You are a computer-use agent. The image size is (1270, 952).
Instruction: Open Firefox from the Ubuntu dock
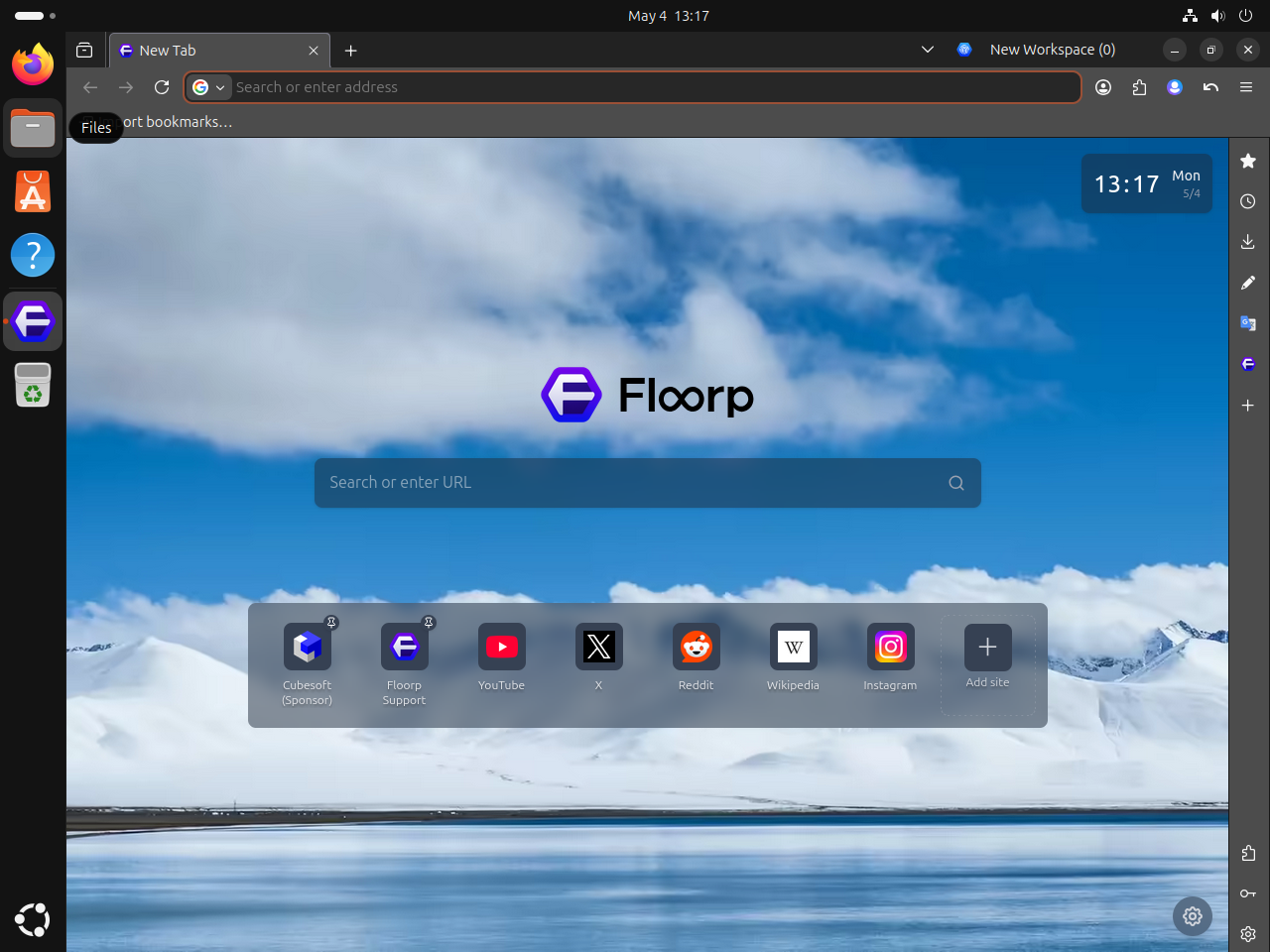point(33,64)
